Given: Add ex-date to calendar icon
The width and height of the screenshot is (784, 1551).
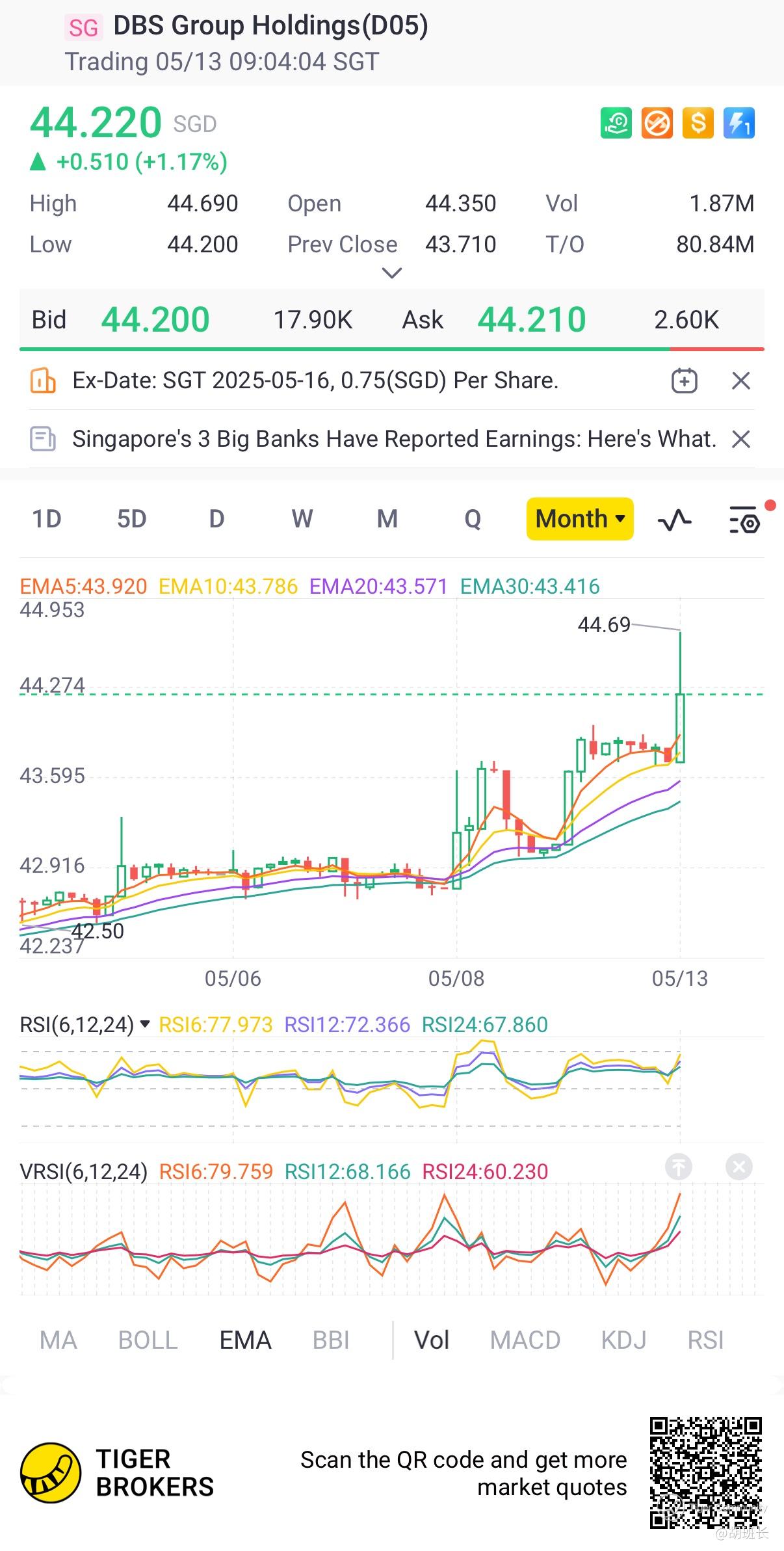Looking at the screenshot, I should pyautogui.click(x=684, y=380).
